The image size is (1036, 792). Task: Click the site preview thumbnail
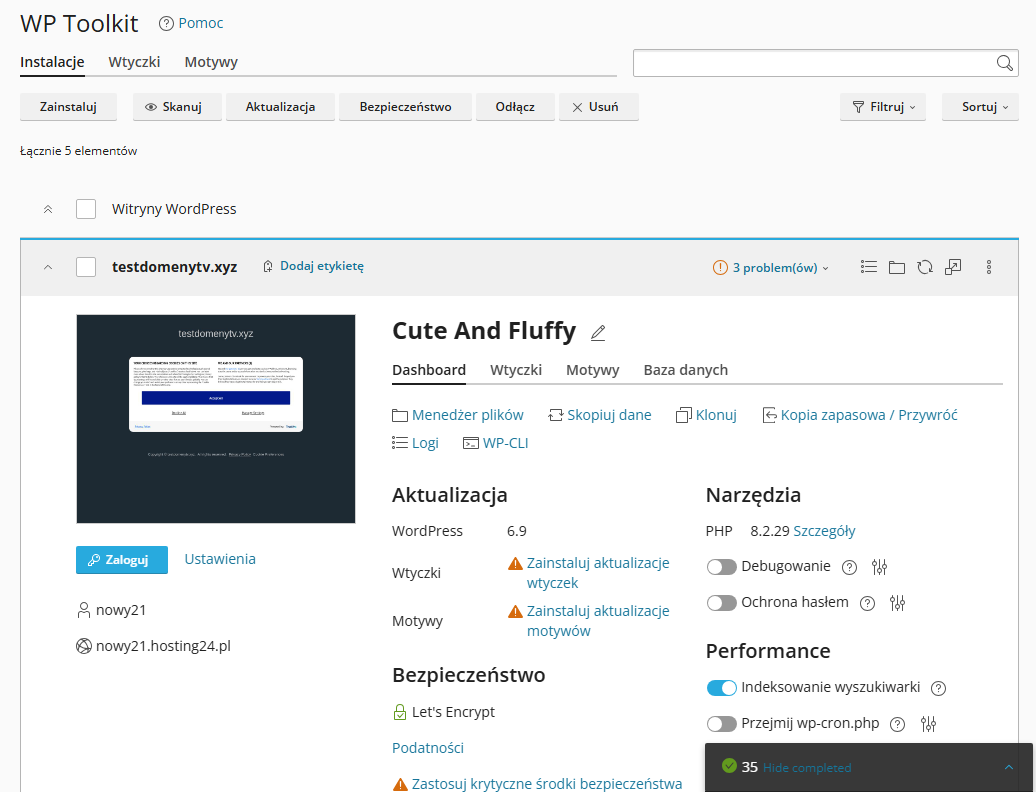pyautogui.click(x=216, y=419)
